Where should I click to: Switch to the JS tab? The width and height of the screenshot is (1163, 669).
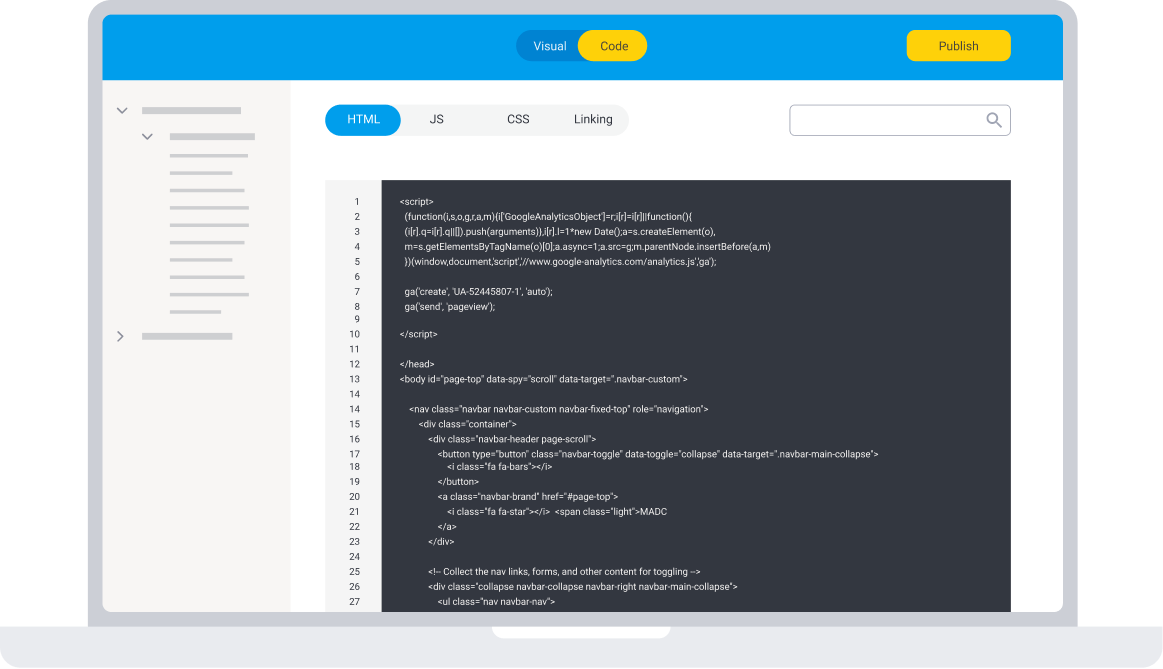tap(436, 119)
